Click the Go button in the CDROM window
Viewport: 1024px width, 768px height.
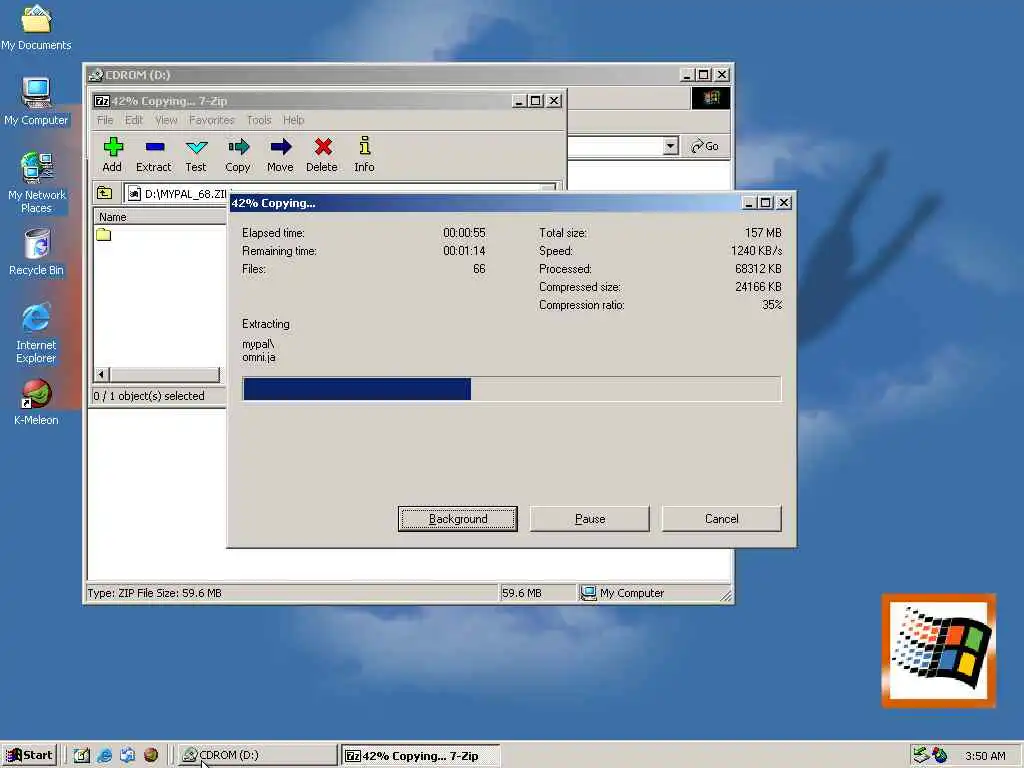tap(705, 146)
